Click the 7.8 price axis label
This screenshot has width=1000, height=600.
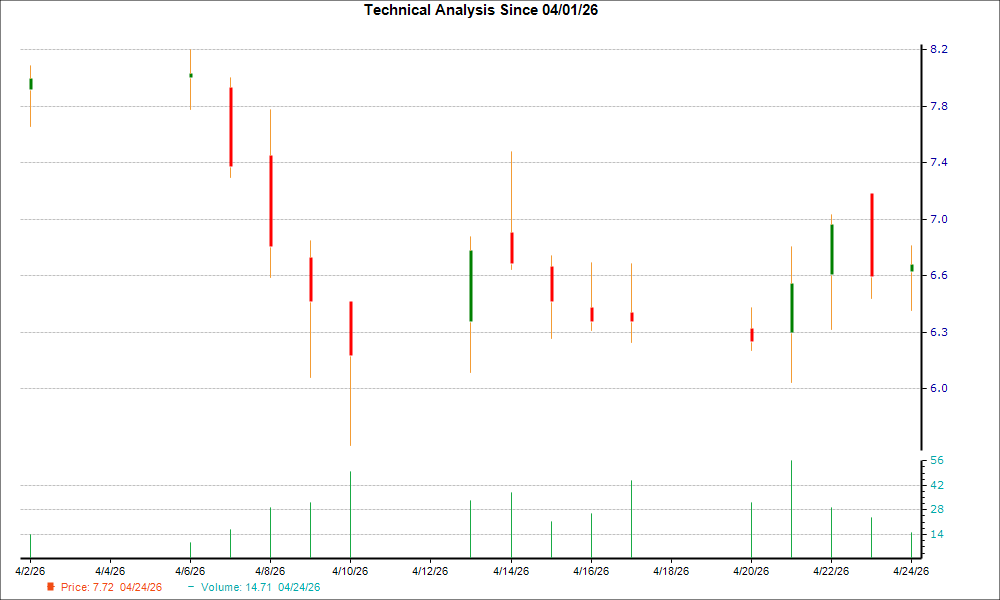click(x=939, y=106)
